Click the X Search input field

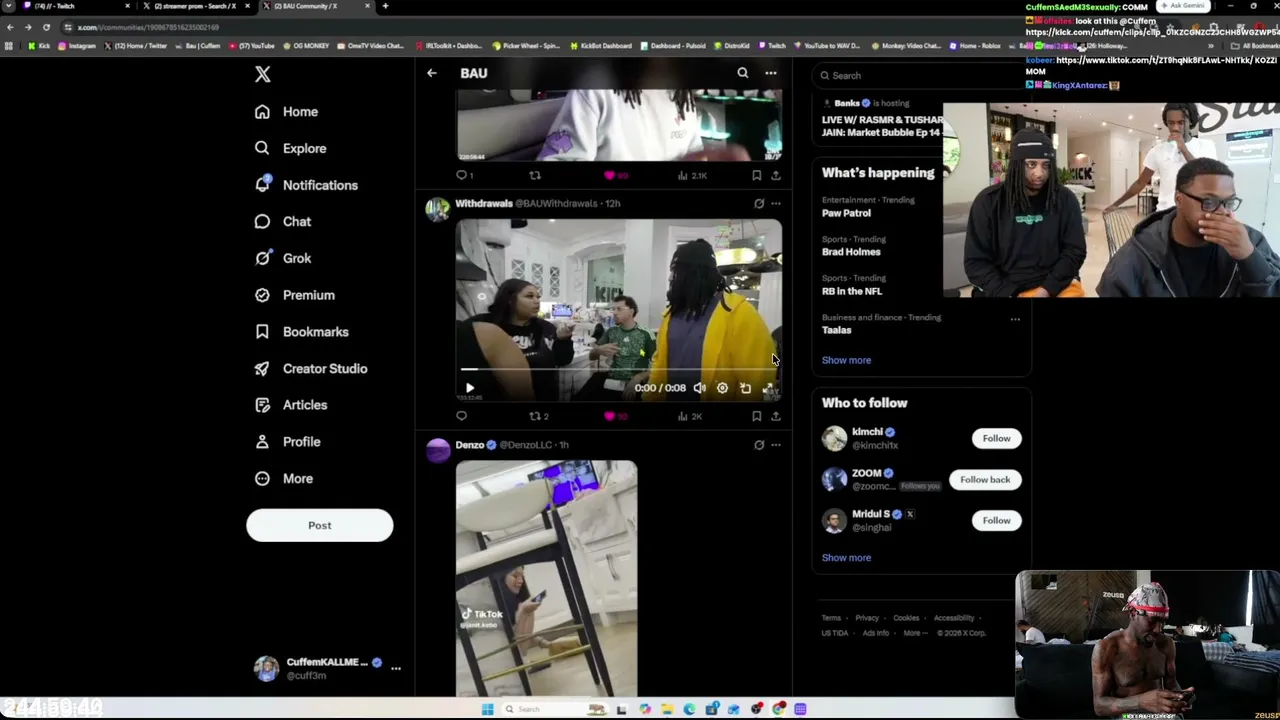[x=921, y=75]
